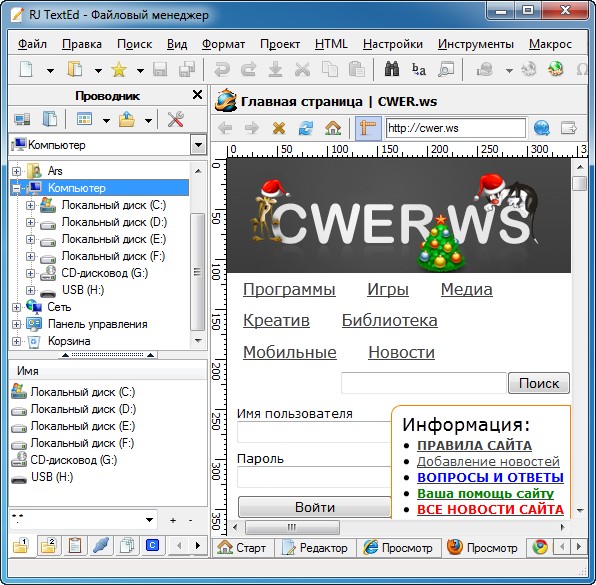Open search with the binoculars icon
This screenshot has width=596, height=585.
point(392,70)
